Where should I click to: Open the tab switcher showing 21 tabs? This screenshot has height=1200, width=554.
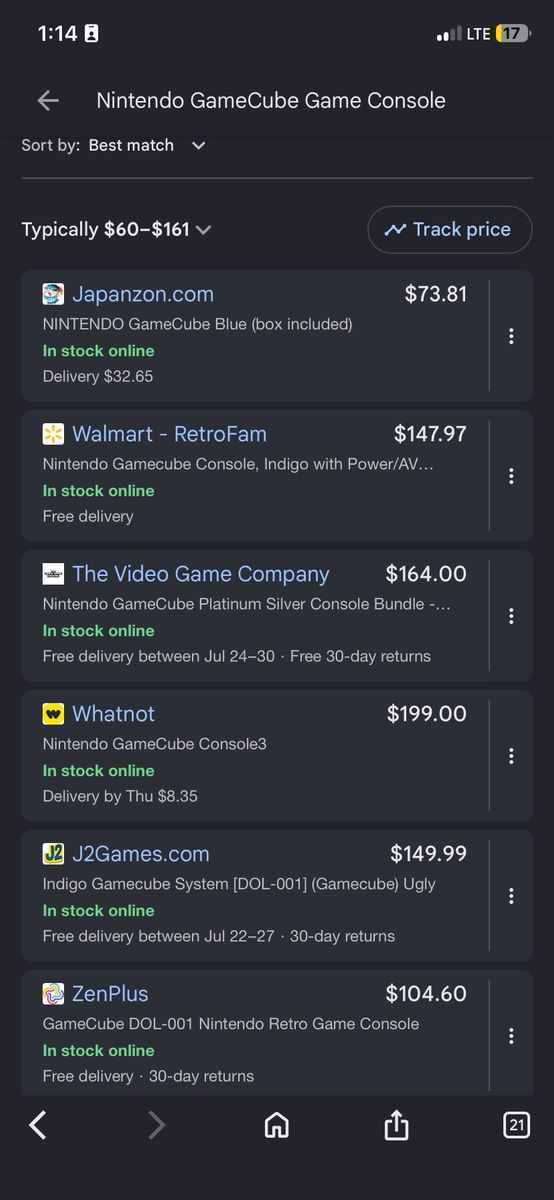click(x=516, y=1126)
